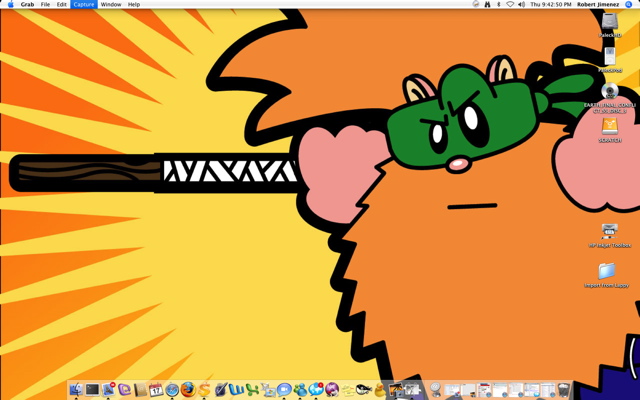Open the Trash in the Dock
640x400 pixels.
pos(564,390)
